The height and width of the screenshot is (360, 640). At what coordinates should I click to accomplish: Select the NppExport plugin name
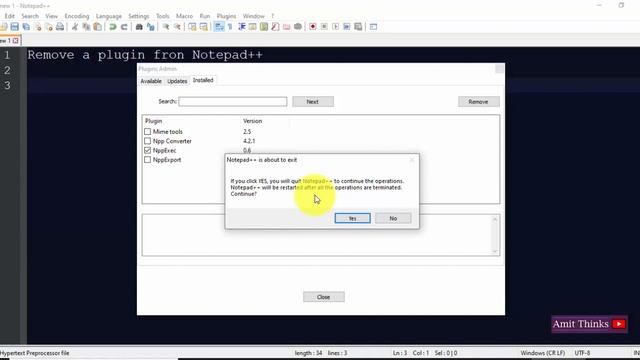167,160
